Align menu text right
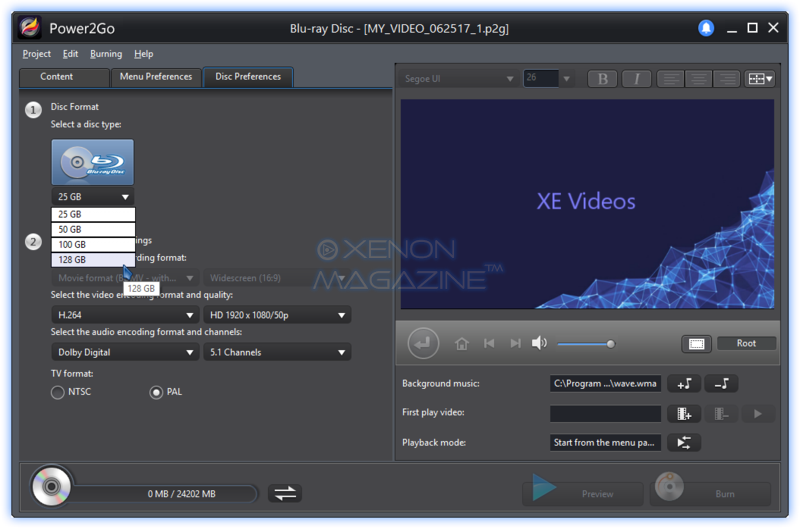 [727, 79]
